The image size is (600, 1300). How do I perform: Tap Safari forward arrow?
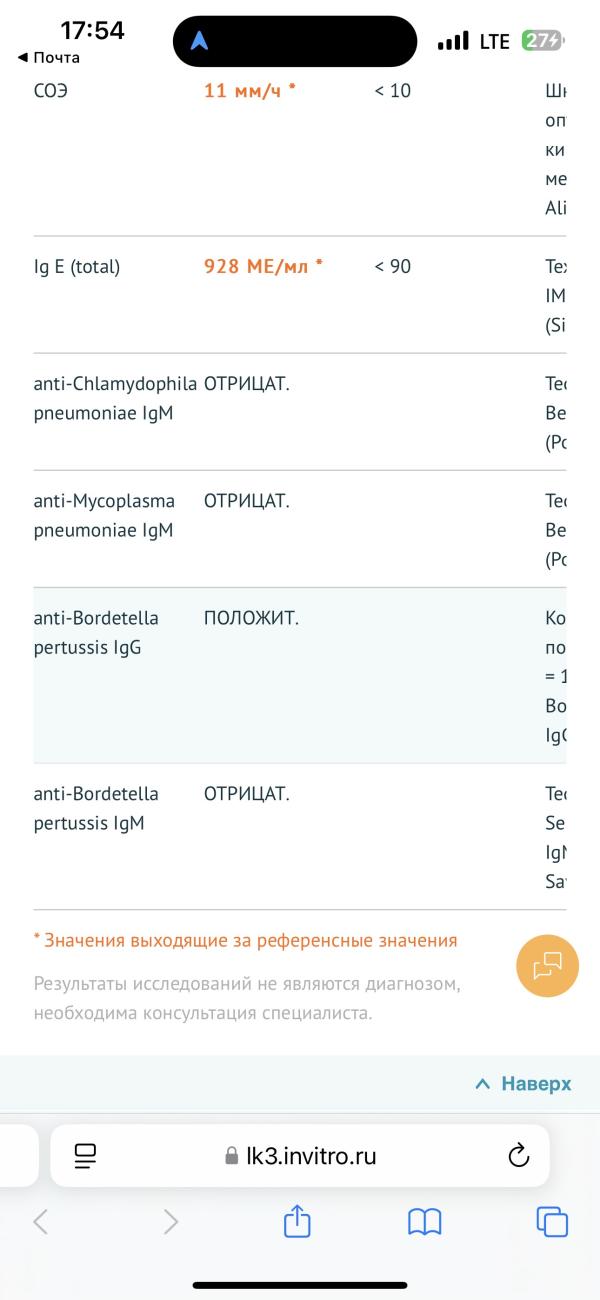click(x=171, y=1221)
